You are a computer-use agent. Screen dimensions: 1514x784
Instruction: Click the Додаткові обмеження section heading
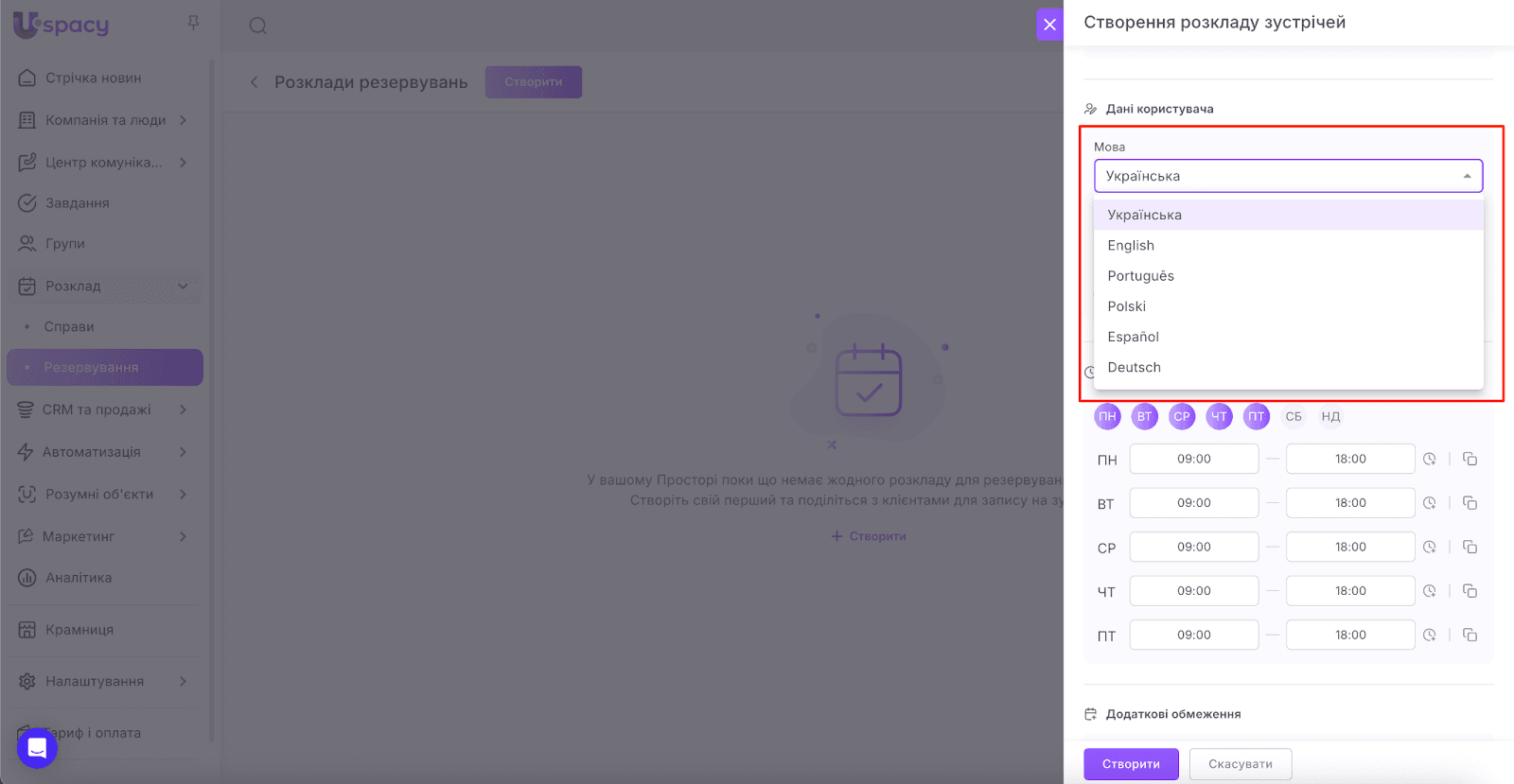1172,714
